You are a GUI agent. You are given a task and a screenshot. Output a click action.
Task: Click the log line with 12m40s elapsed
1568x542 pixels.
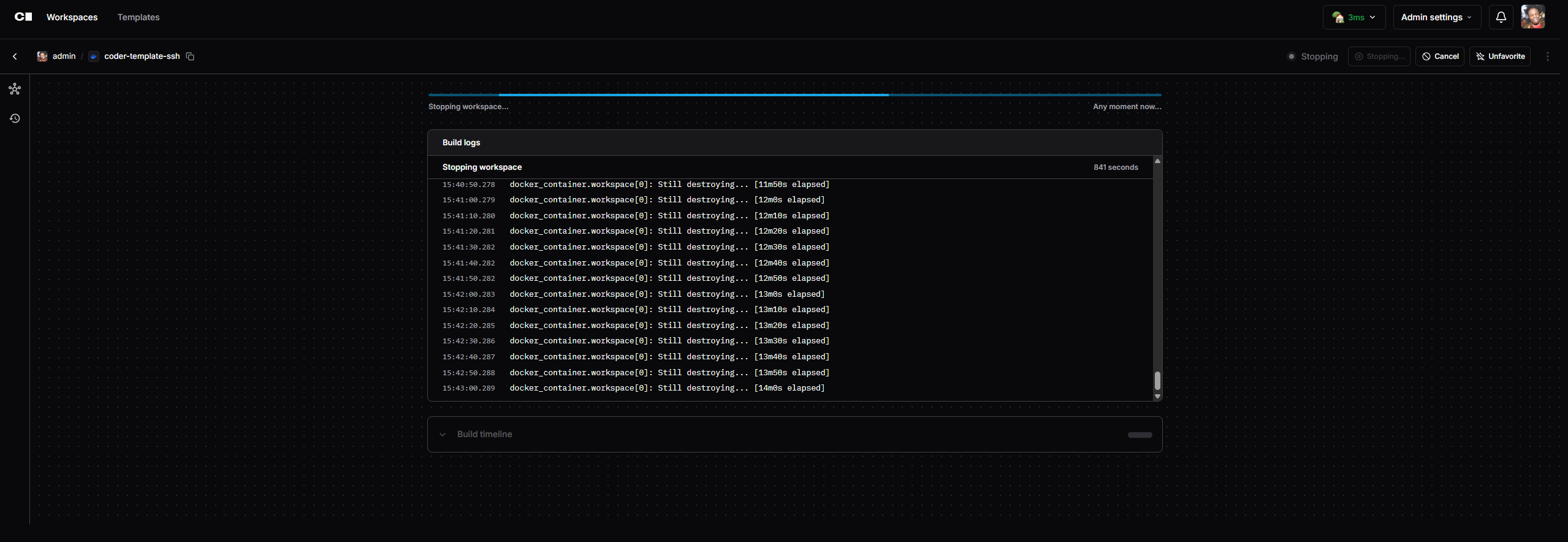tap(790, 263)
